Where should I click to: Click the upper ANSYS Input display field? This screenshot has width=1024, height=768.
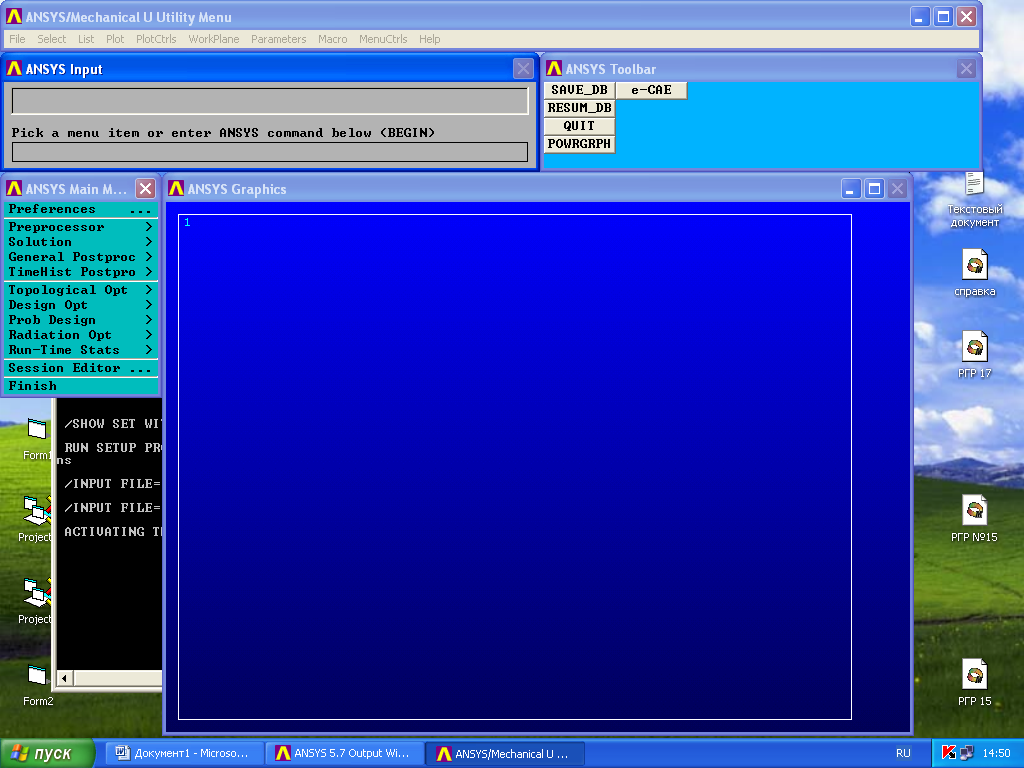coord(270,101)
